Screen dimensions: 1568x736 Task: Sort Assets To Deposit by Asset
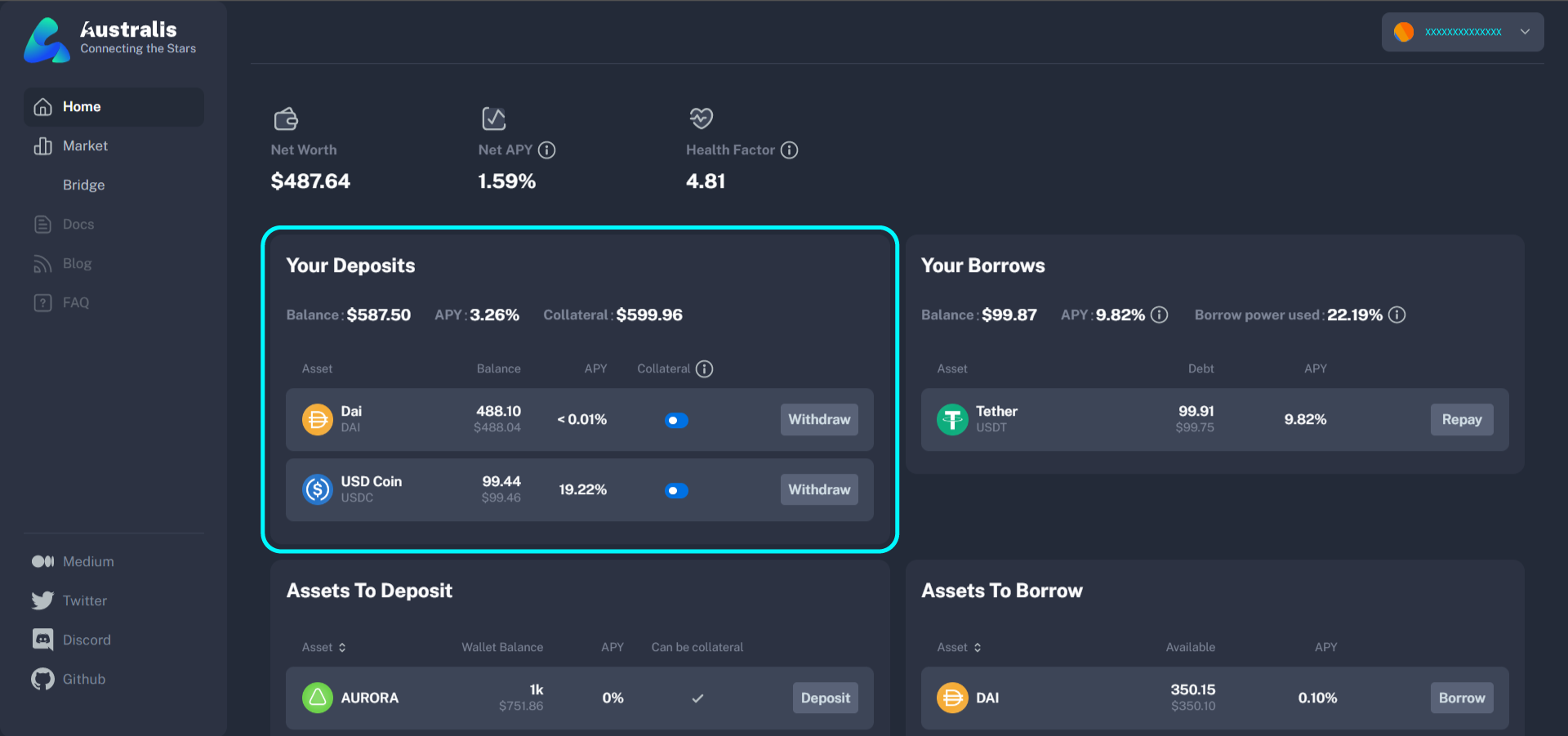pyautogui.click(x=324, y=648)
